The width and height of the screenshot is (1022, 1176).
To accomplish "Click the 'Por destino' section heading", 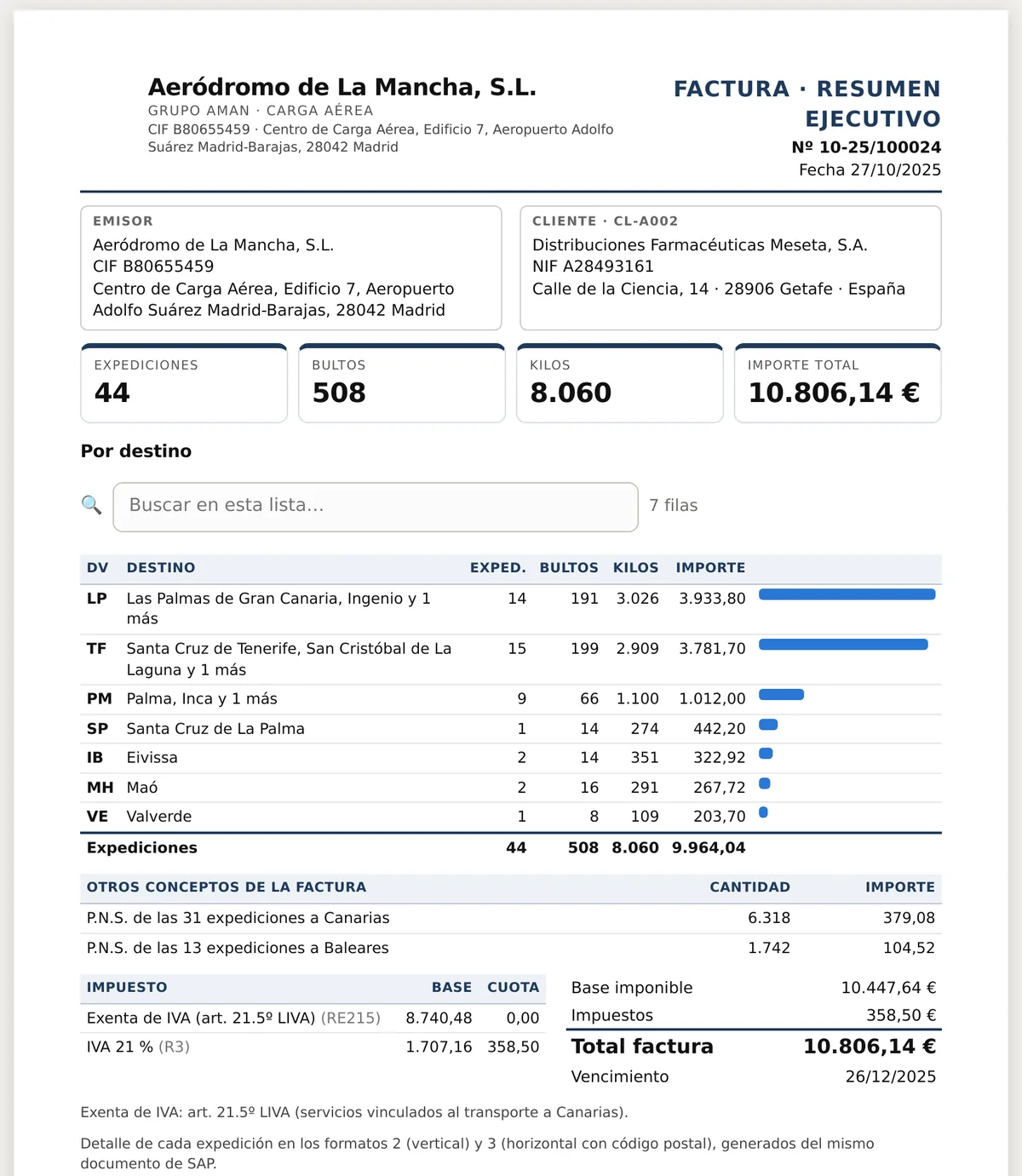I will 136,451.
